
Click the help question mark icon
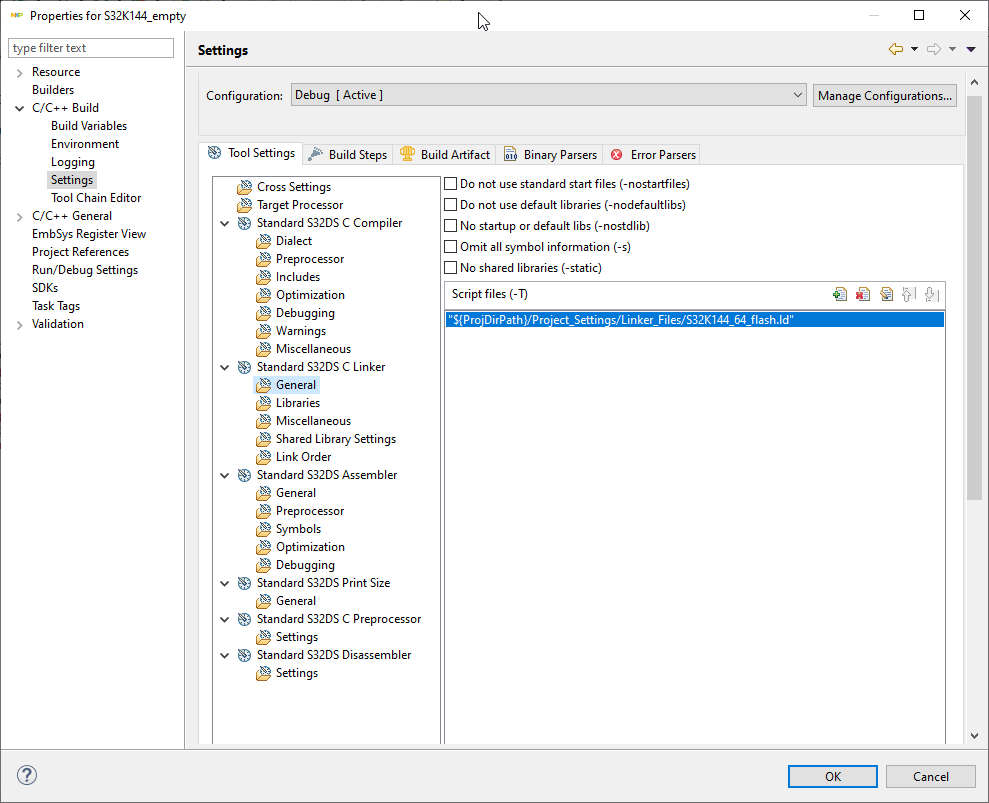(x=27, y=775)
